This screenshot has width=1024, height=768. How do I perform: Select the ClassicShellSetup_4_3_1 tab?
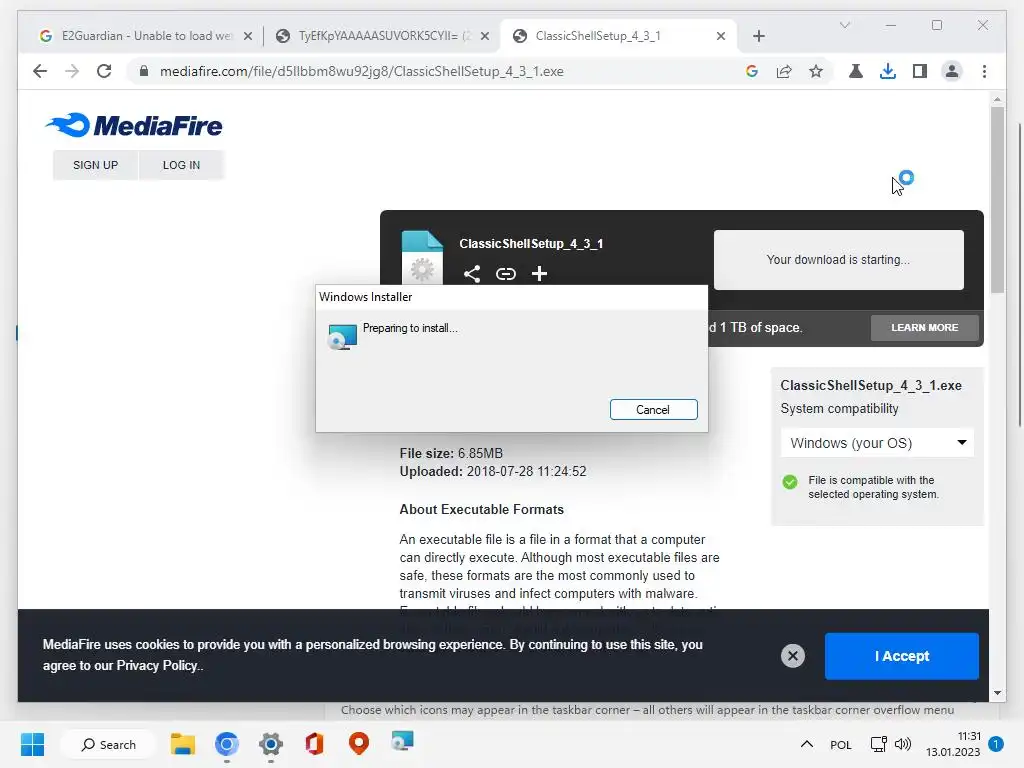pos(618,36)
